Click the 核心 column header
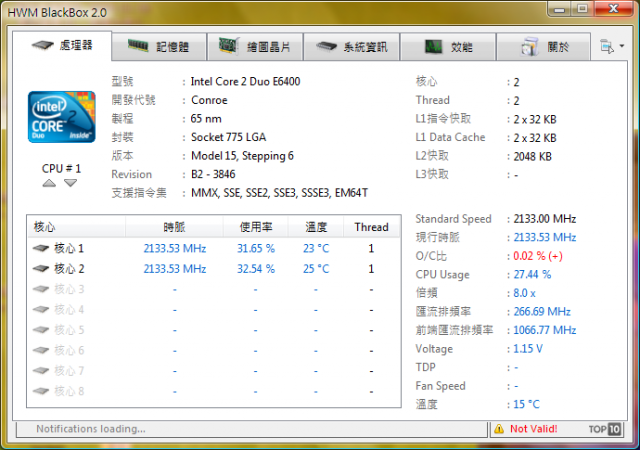The height and width of the screenshot is (450, 640). (76, 227)
